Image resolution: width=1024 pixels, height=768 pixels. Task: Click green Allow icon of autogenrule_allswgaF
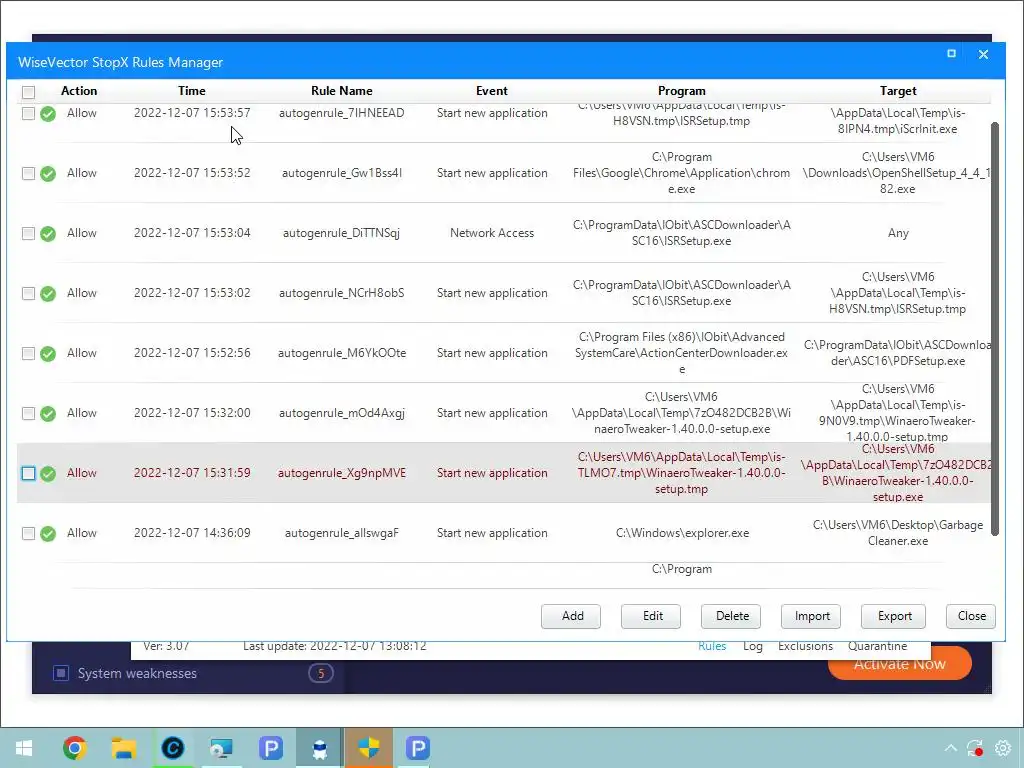click(48, 534)
